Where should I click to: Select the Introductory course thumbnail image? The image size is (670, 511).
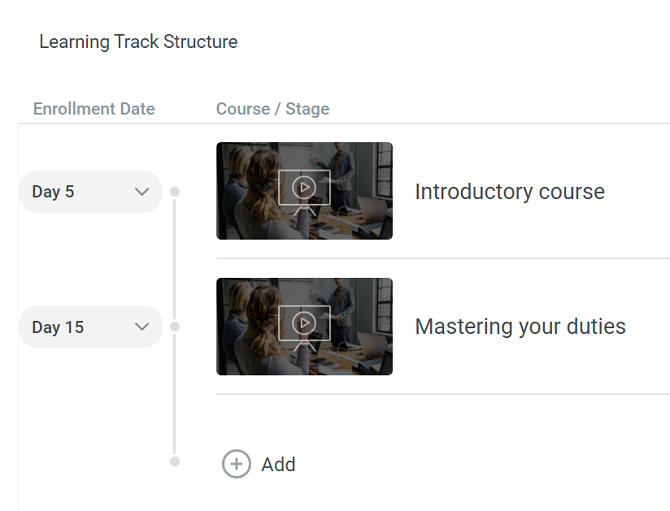[304, 191]
